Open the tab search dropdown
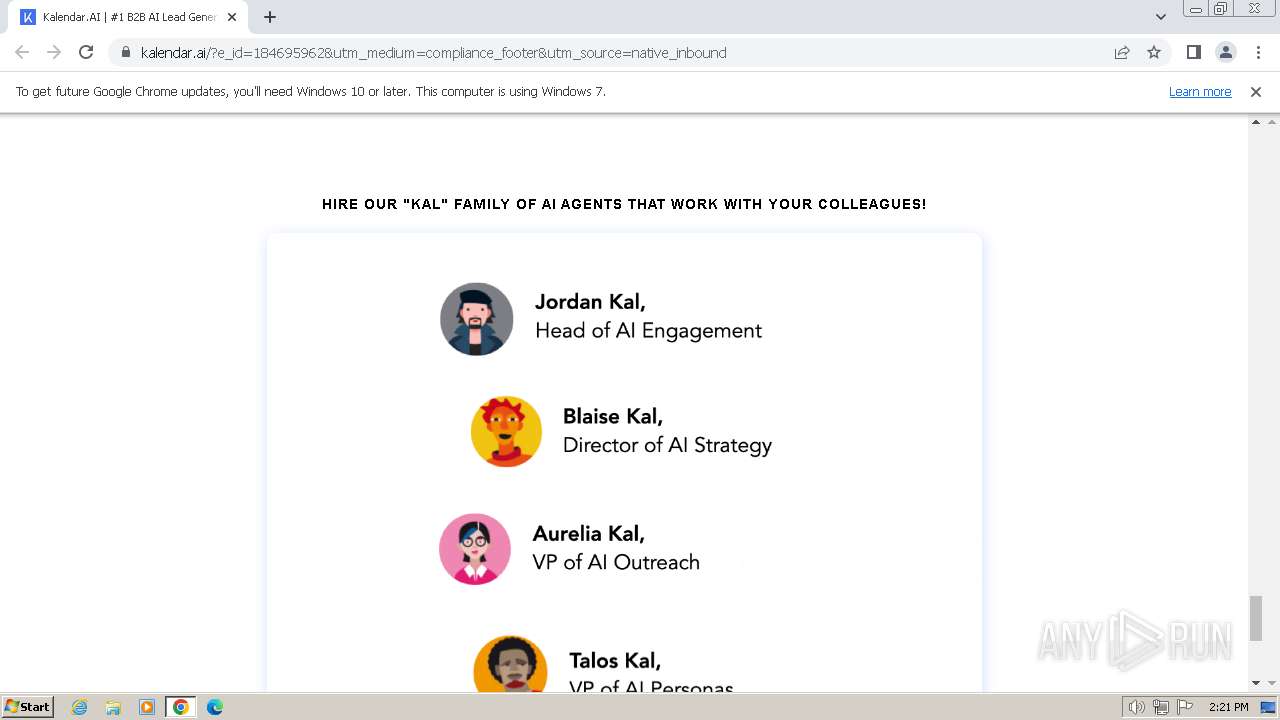The image size is (1280, 720). coord(1160,17)
